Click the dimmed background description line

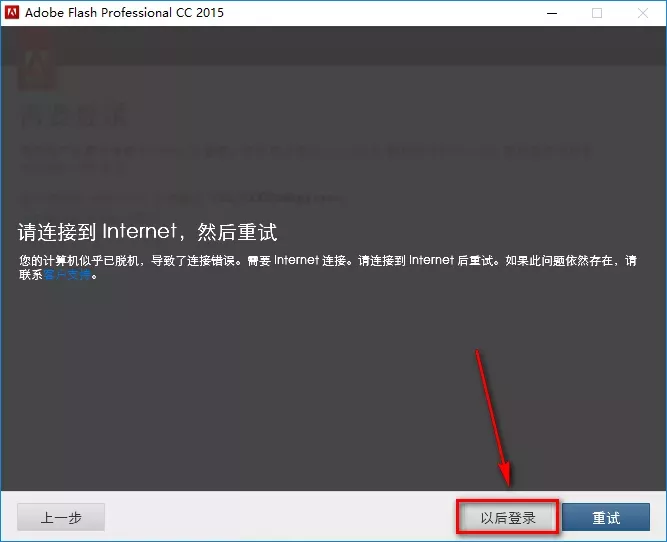point(300,152)
